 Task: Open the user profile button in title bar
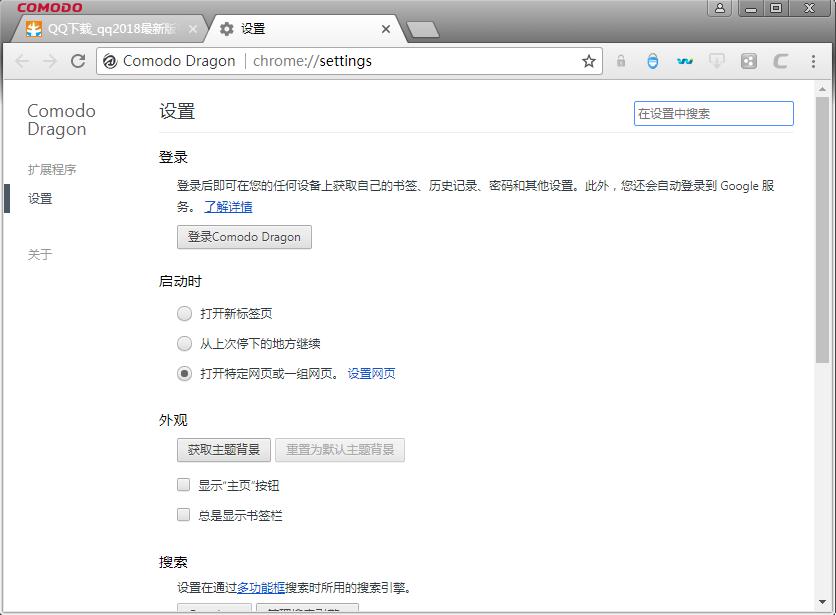pos(720,7)
